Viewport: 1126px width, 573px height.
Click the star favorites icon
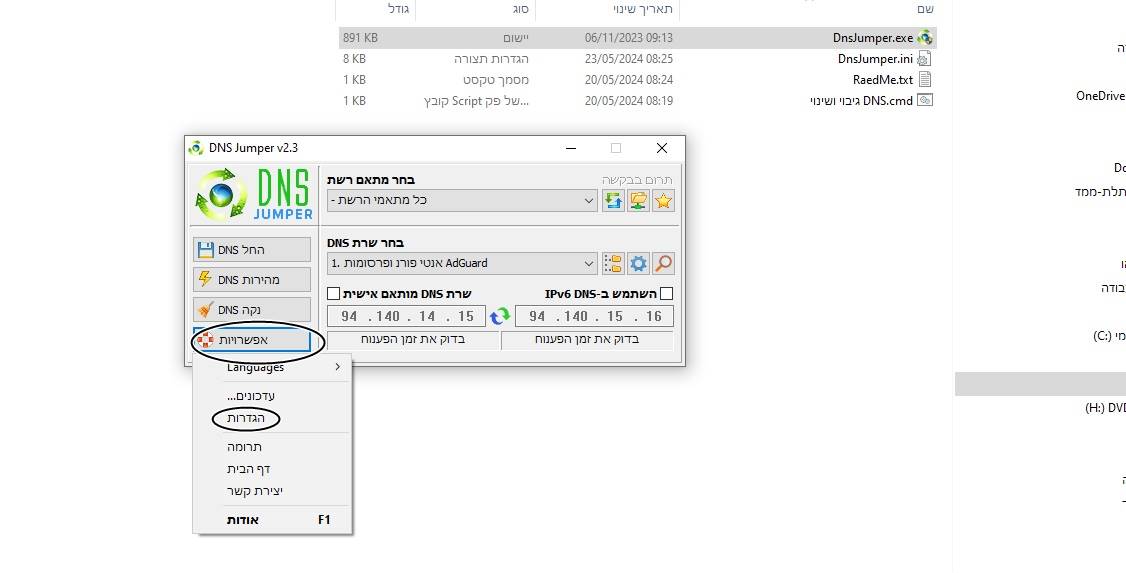(x=663, y=201)
